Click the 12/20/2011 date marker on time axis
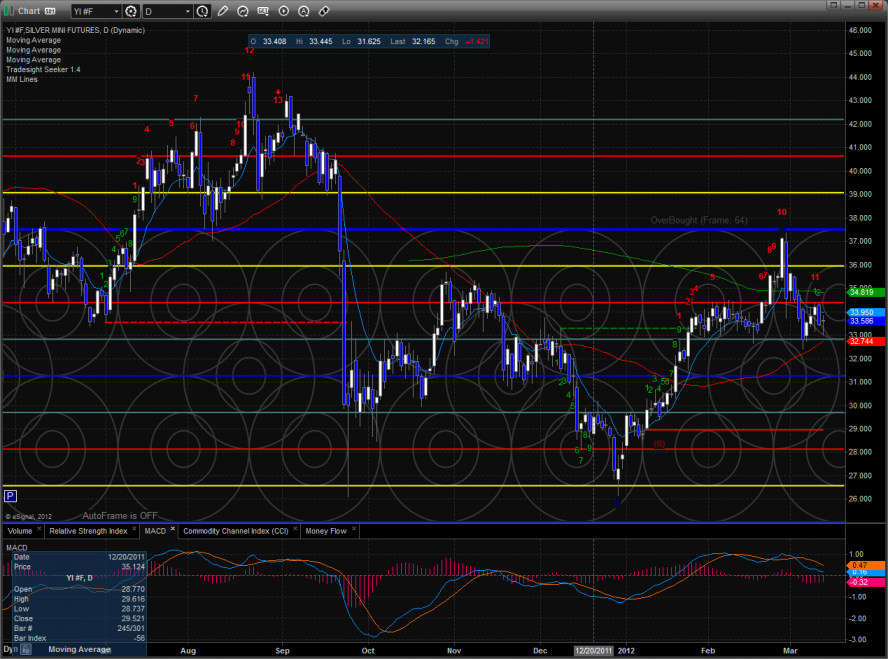Screen dimensions: 888x659 (x=593, y=651)
